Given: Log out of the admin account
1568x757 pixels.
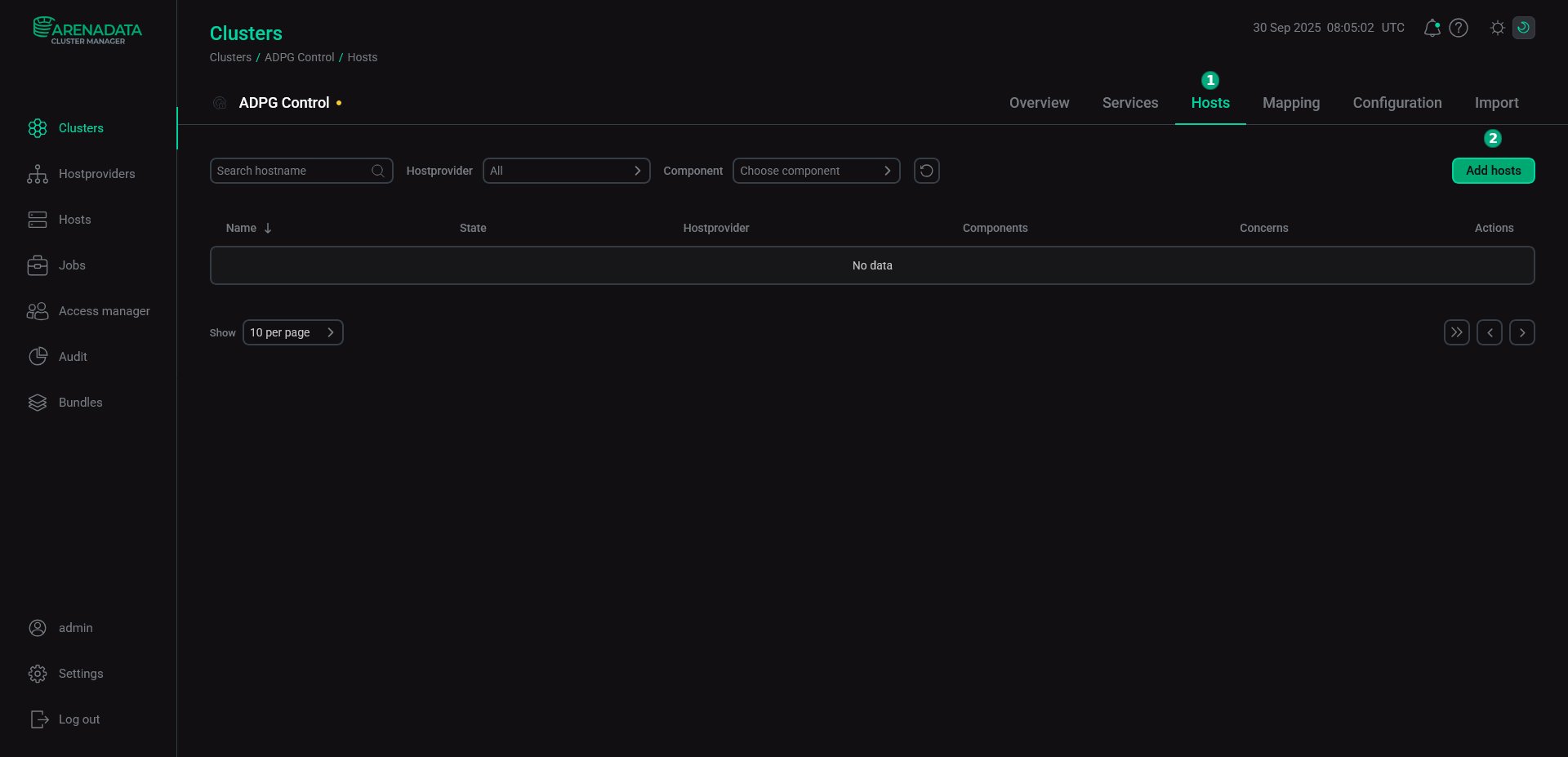Looking at the screenshot, I should 79,719.
